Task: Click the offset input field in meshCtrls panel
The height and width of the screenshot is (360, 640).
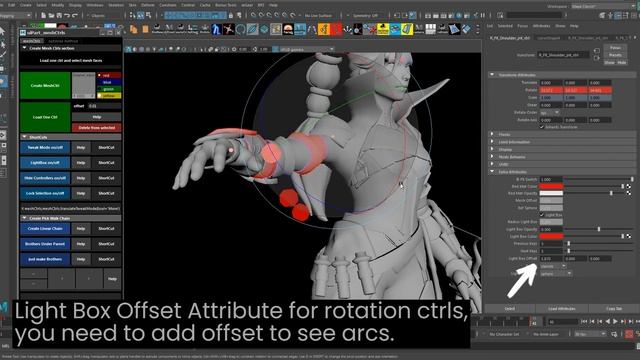Action: [x=104, y=106]
